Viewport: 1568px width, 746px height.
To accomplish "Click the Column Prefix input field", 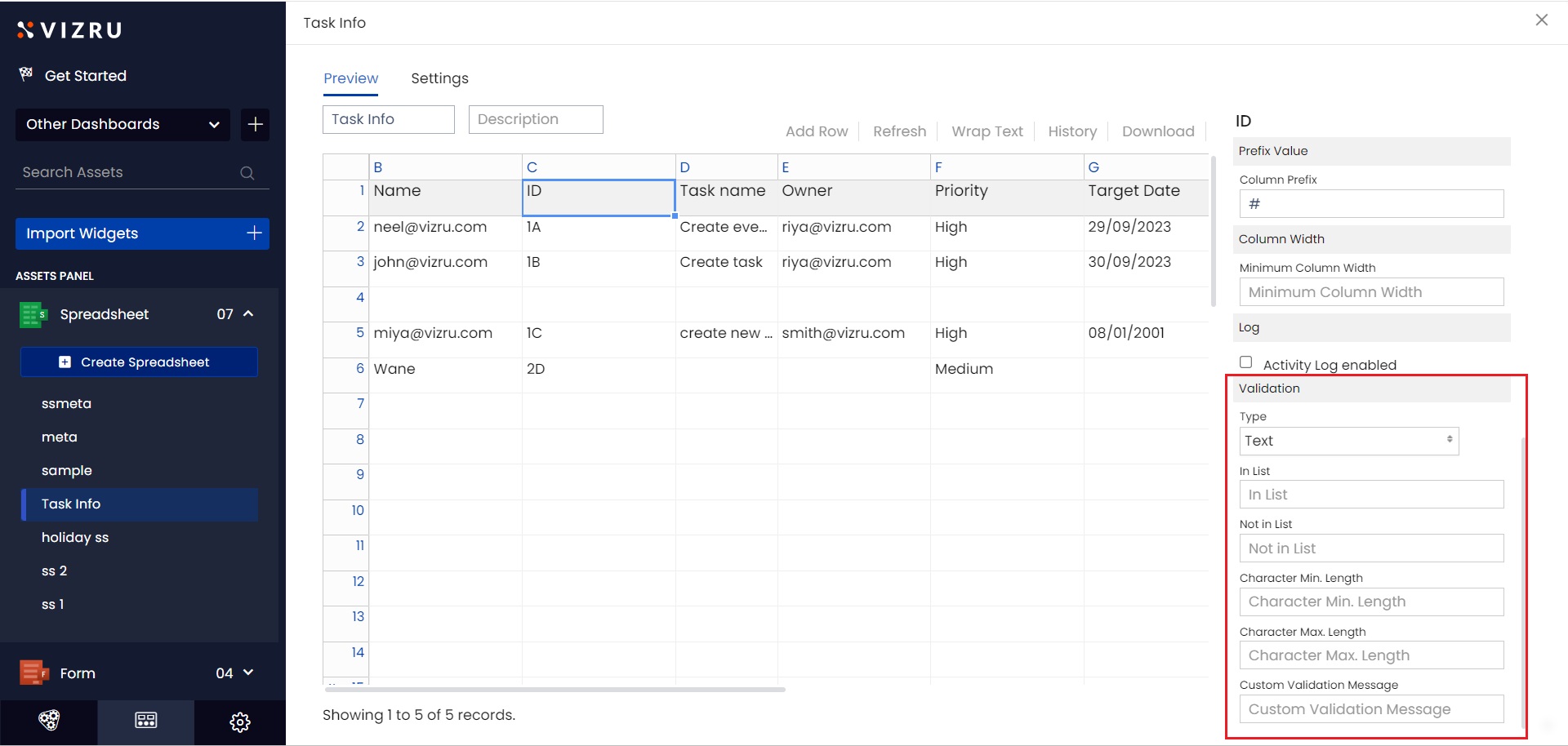I will point(1371,204).
